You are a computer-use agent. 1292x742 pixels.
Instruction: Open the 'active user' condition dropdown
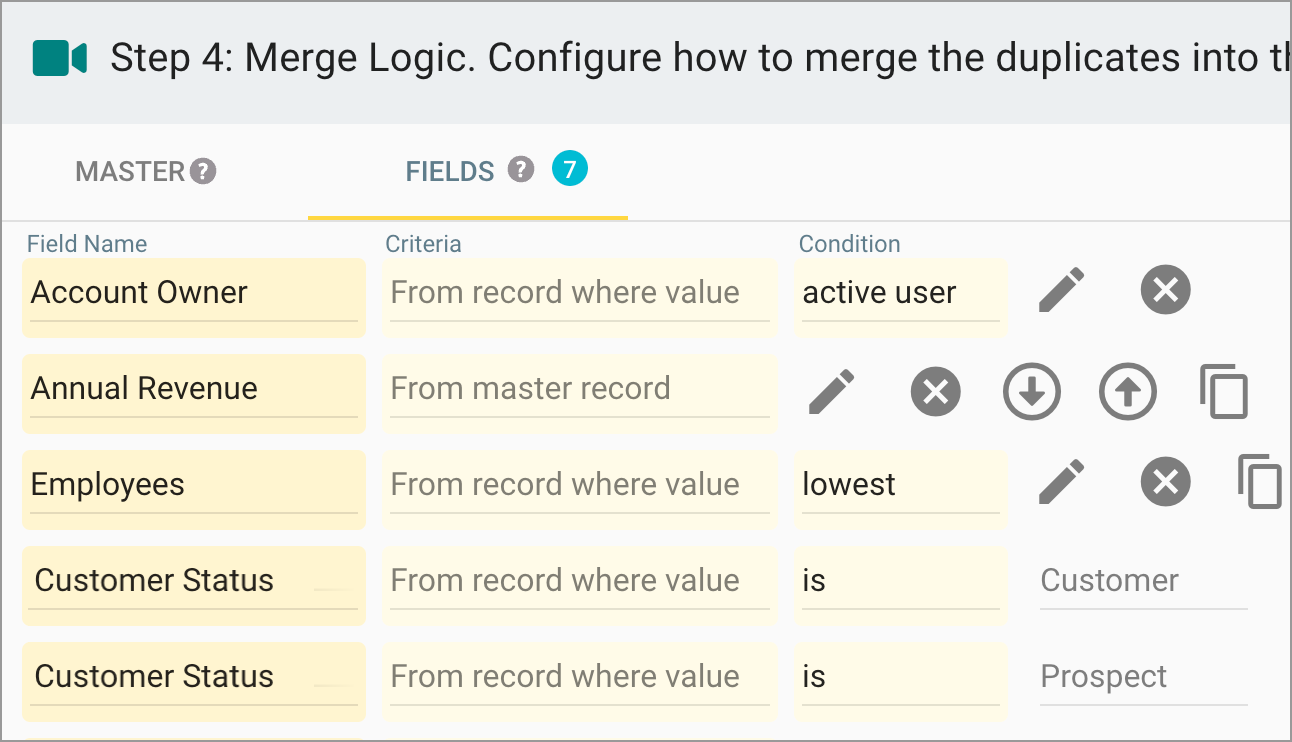[x=900, y=297]
